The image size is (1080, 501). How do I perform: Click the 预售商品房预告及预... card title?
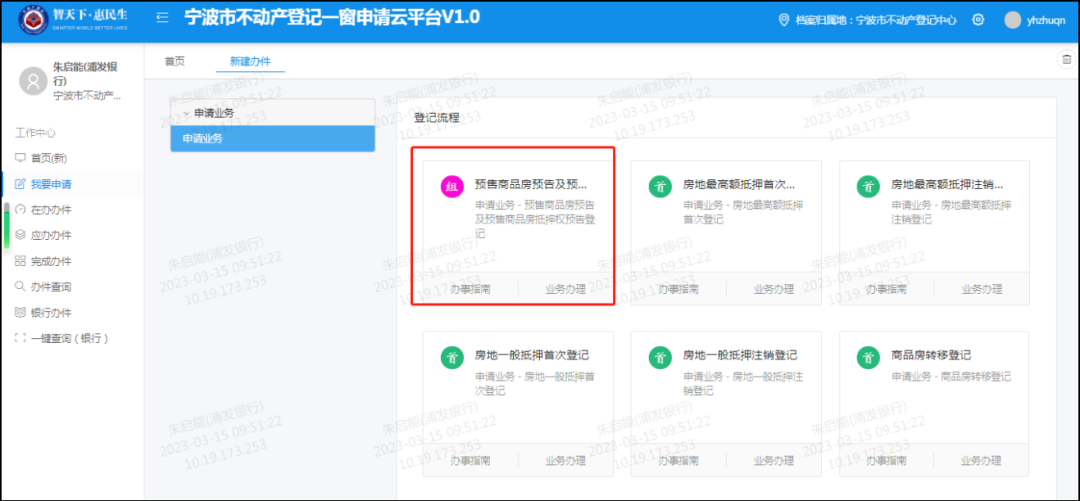(531, 185)
